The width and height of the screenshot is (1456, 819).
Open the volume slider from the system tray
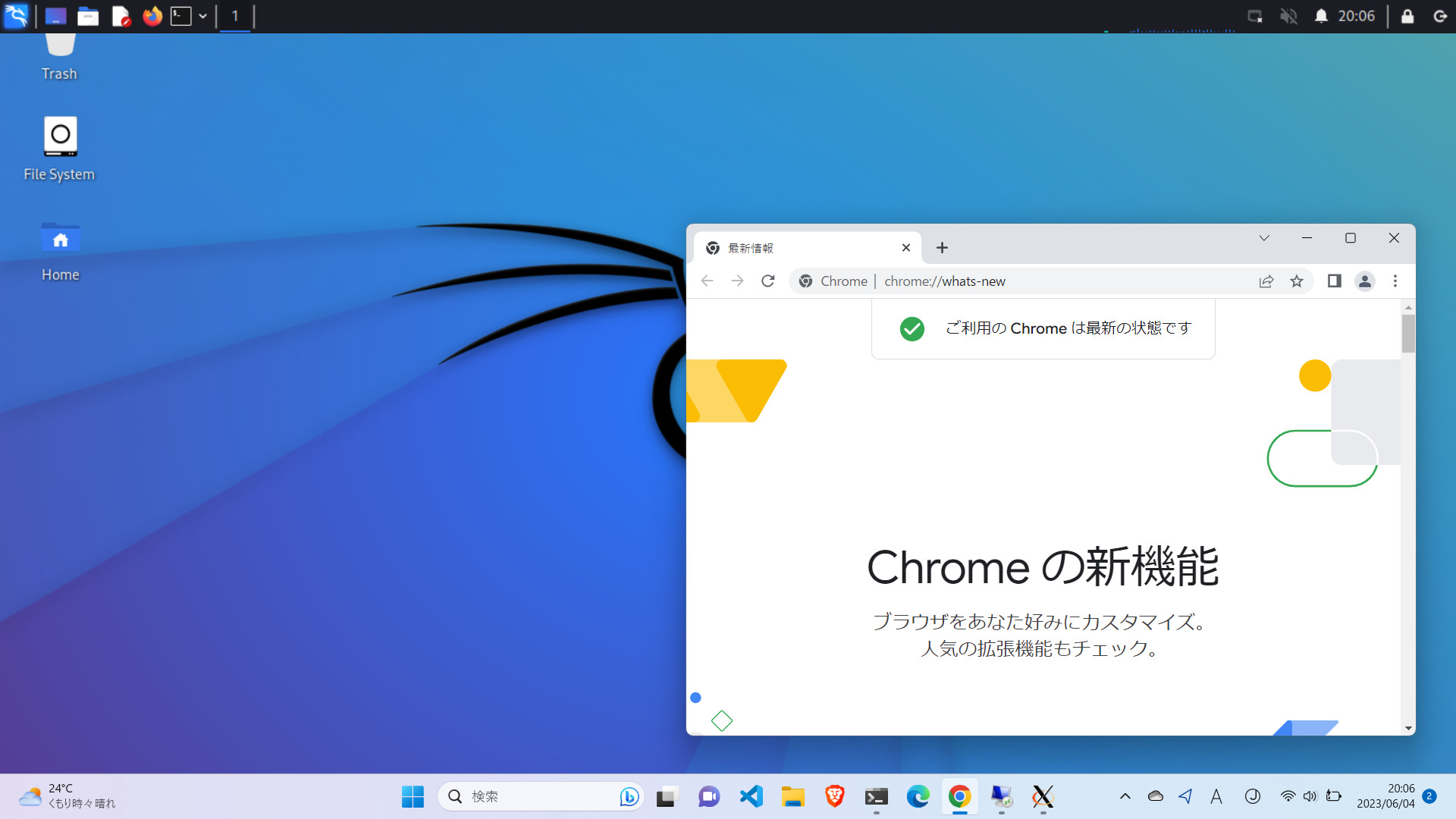(1310, 796)
